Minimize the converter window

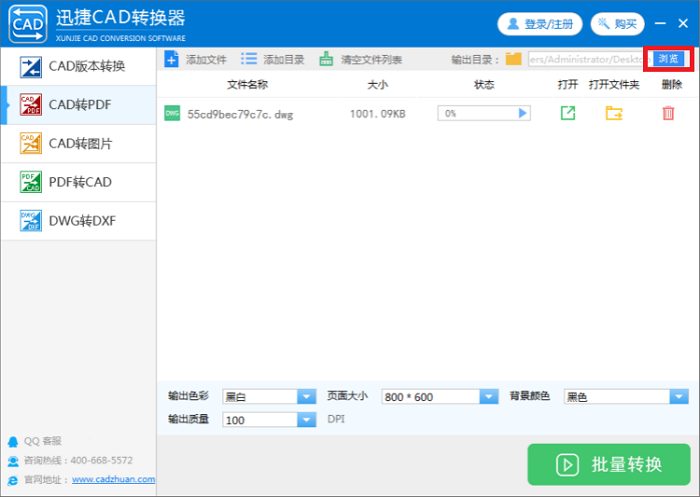(660, 23)
